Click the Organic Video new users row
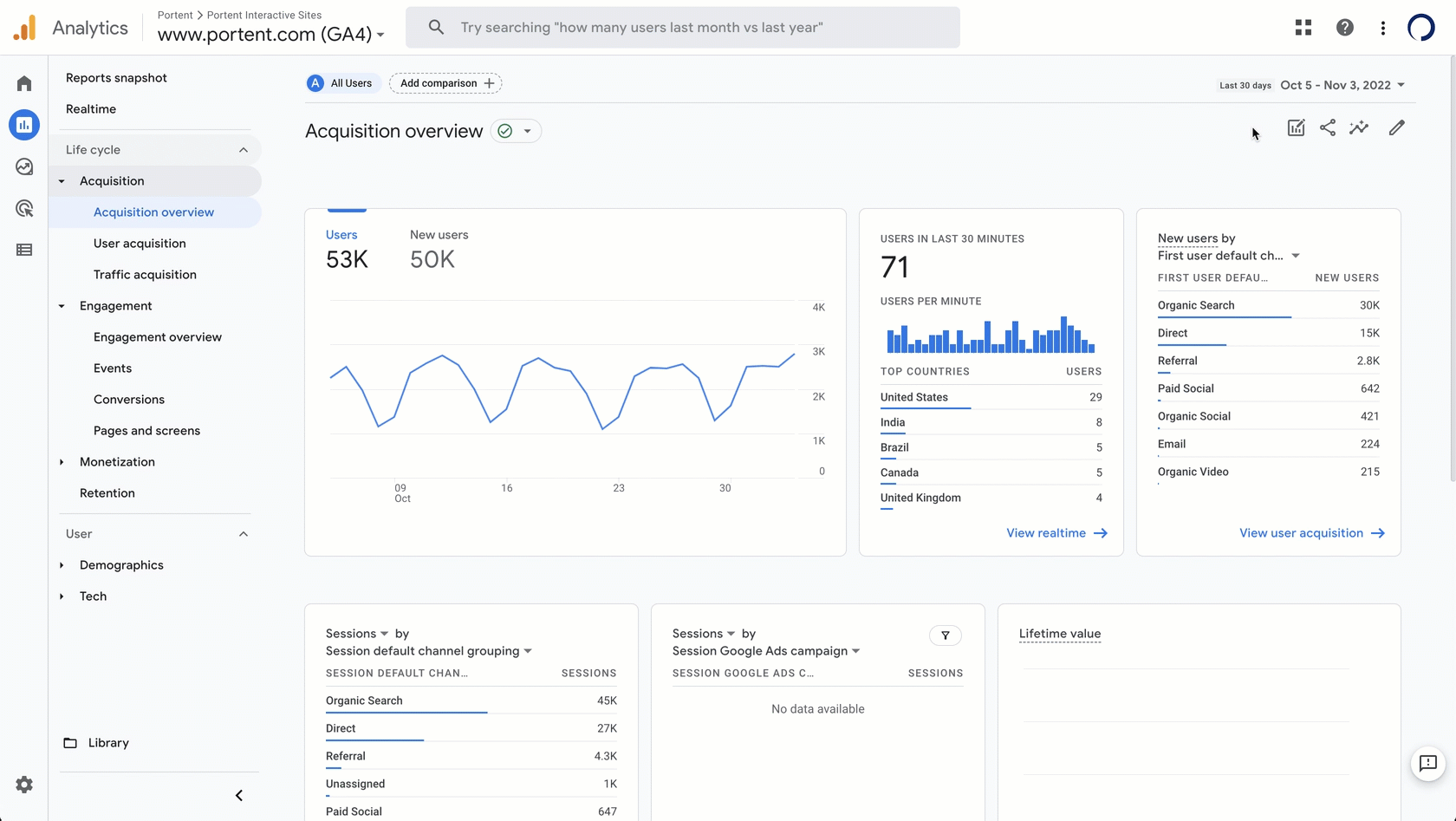Screen dimensions: 1456x821 click(1269, 472)
